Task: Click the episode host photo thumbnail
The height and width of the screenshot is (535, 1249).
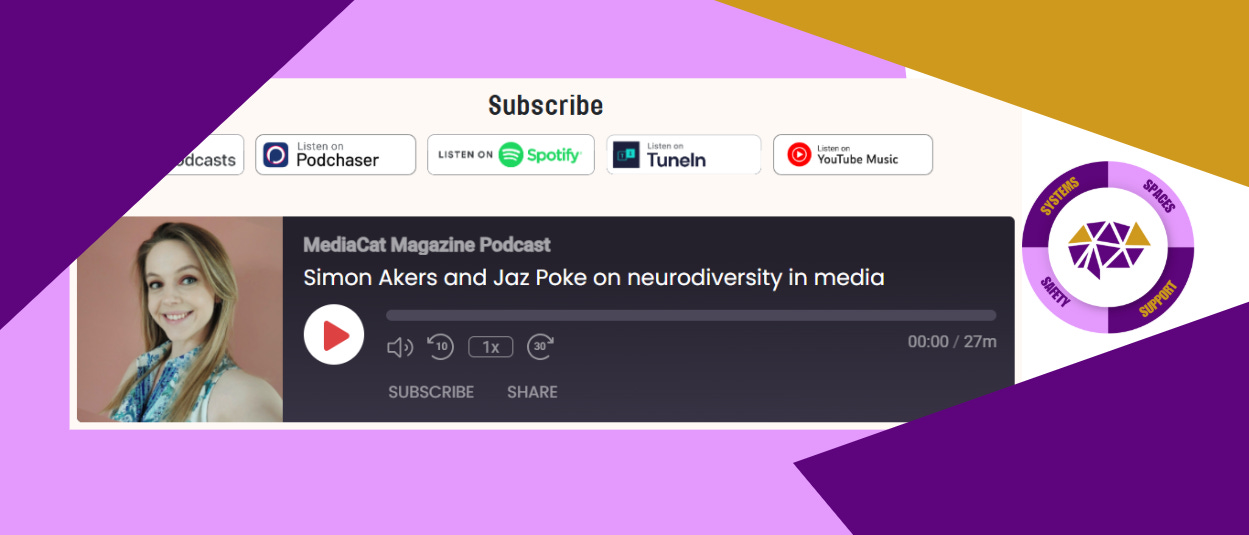Action: (x=180, y=319)
